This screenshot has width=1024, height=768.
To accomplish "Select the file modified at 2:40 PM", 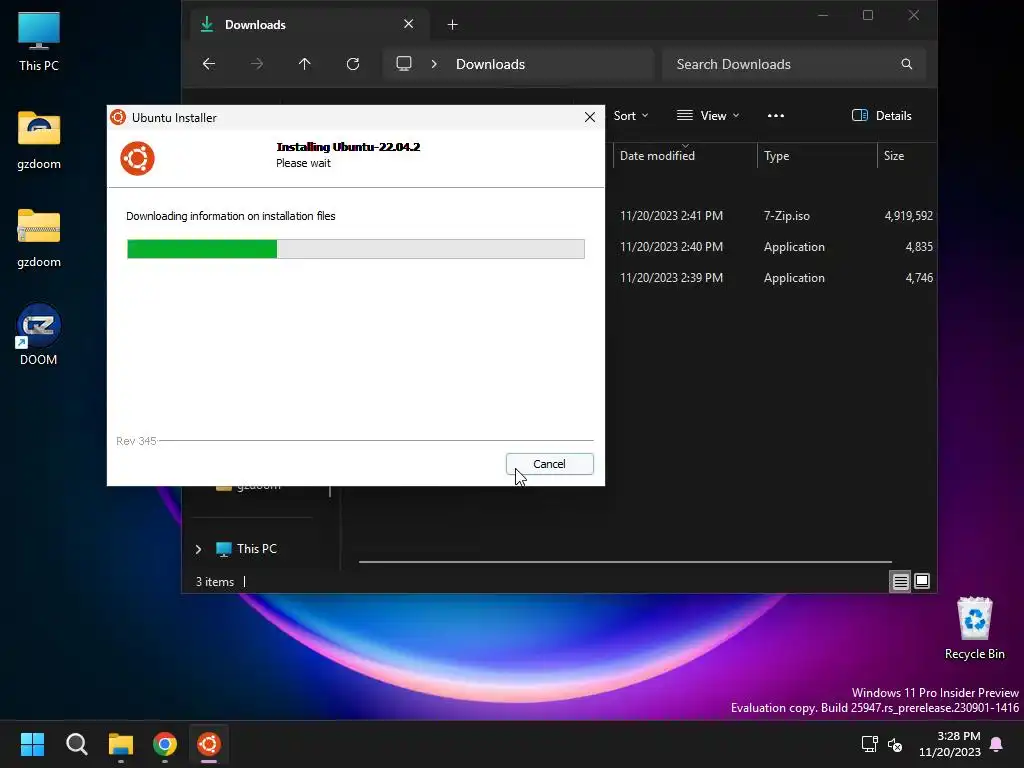I will coord(771,247).
